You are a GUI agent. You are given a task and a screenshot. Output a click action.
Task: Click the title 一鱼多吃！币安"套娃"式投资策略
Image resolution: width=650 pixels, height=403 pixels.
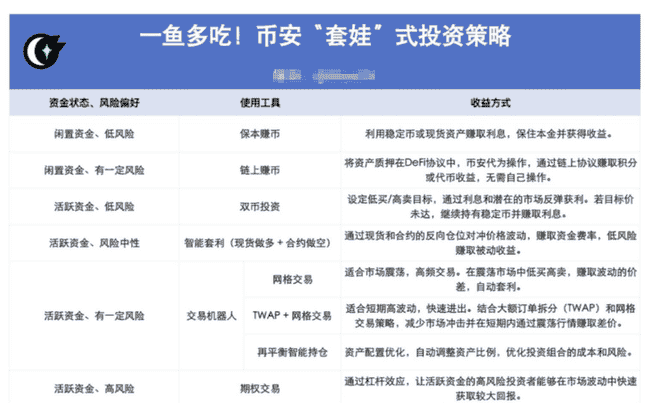pyautogui.click(x=324, y=36)
